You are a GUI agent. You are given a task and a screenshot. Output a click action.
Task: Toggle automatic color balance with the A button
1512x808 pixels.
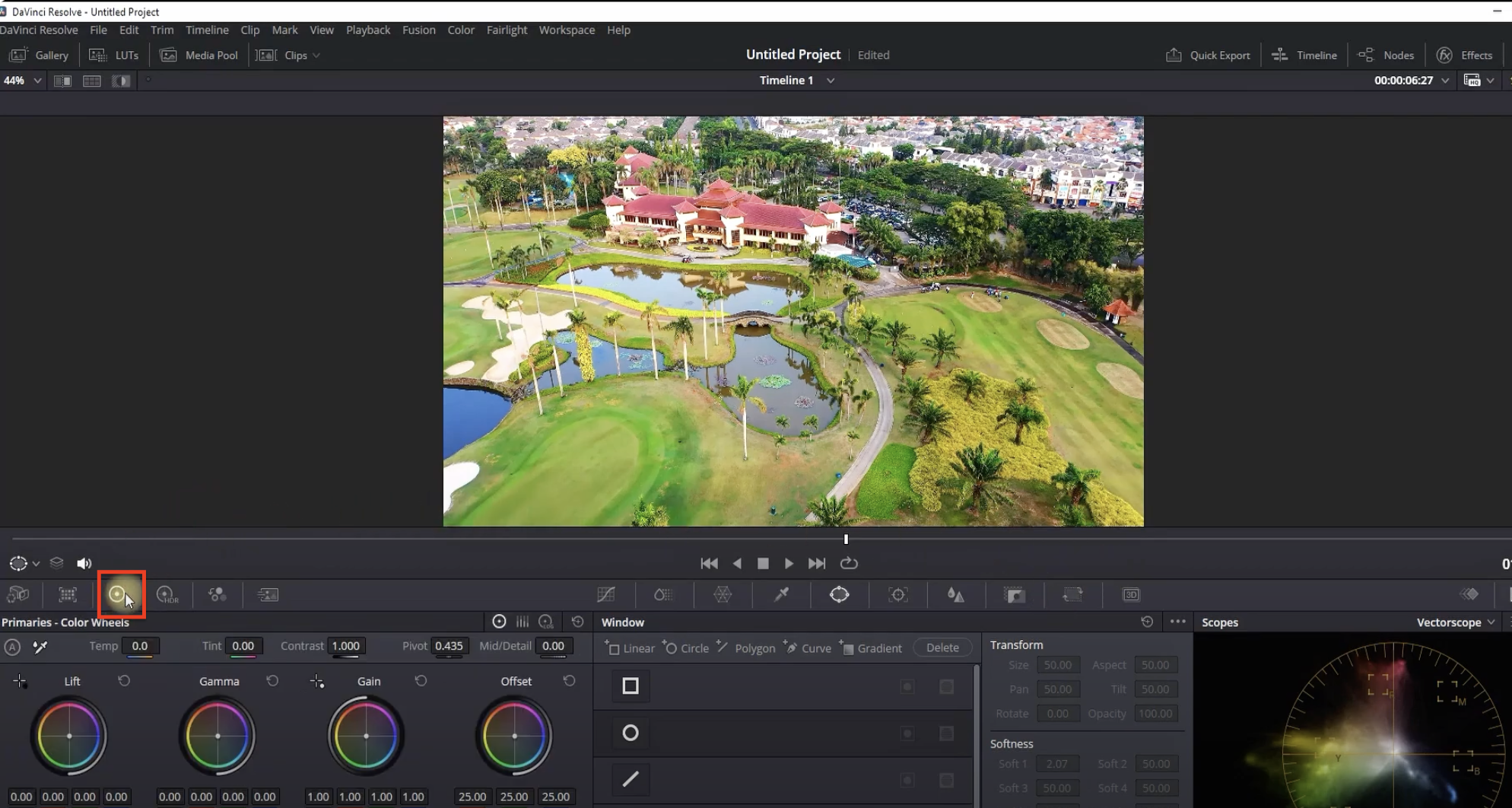[12, 647]
